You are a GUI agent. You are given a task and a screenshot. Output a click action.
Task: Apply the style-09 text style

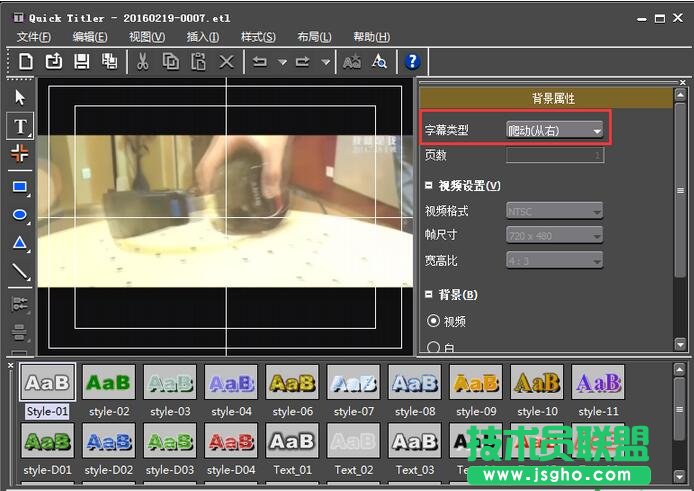pos(476,383)
